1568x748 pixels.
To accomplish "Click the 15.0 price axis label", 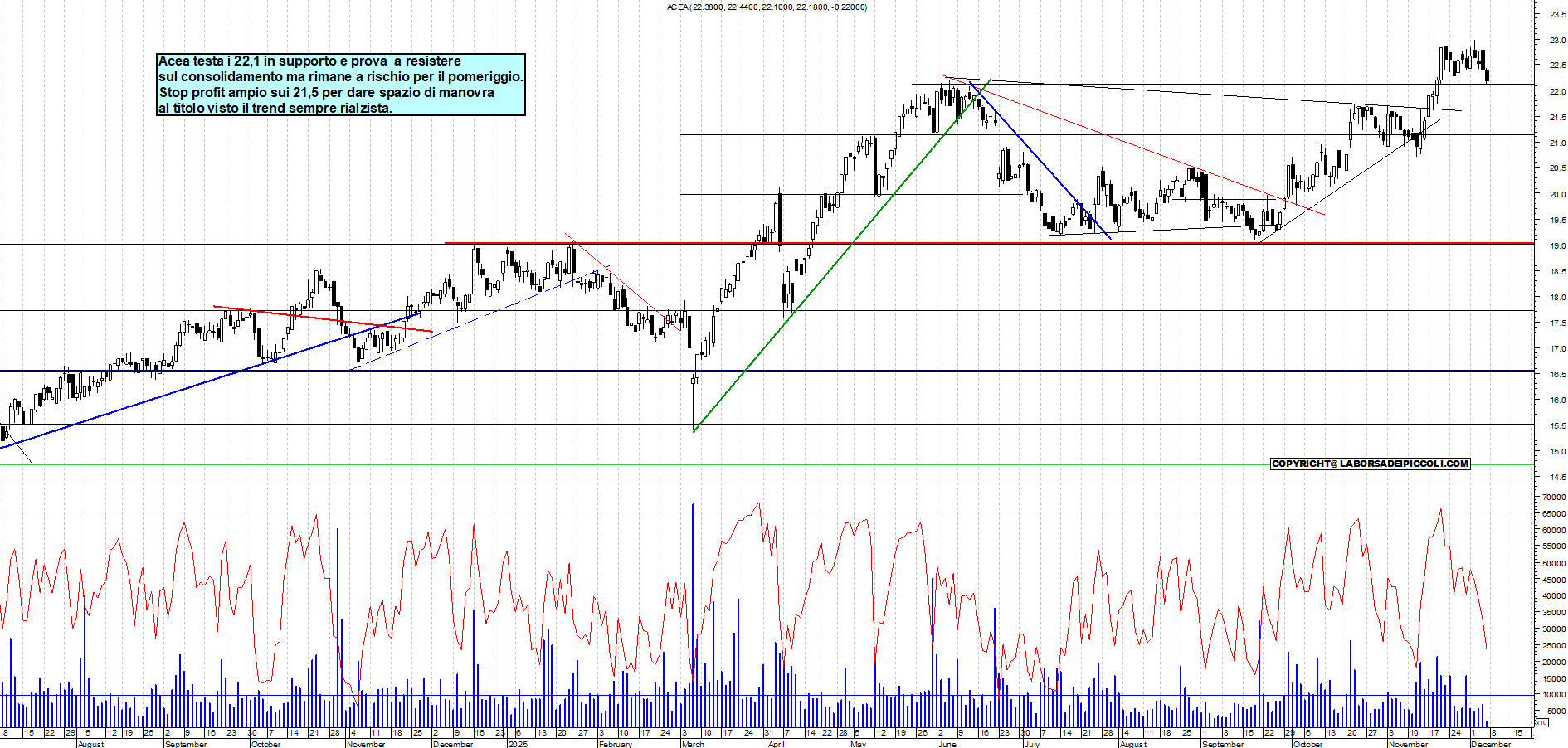I will click(1556, 452).
